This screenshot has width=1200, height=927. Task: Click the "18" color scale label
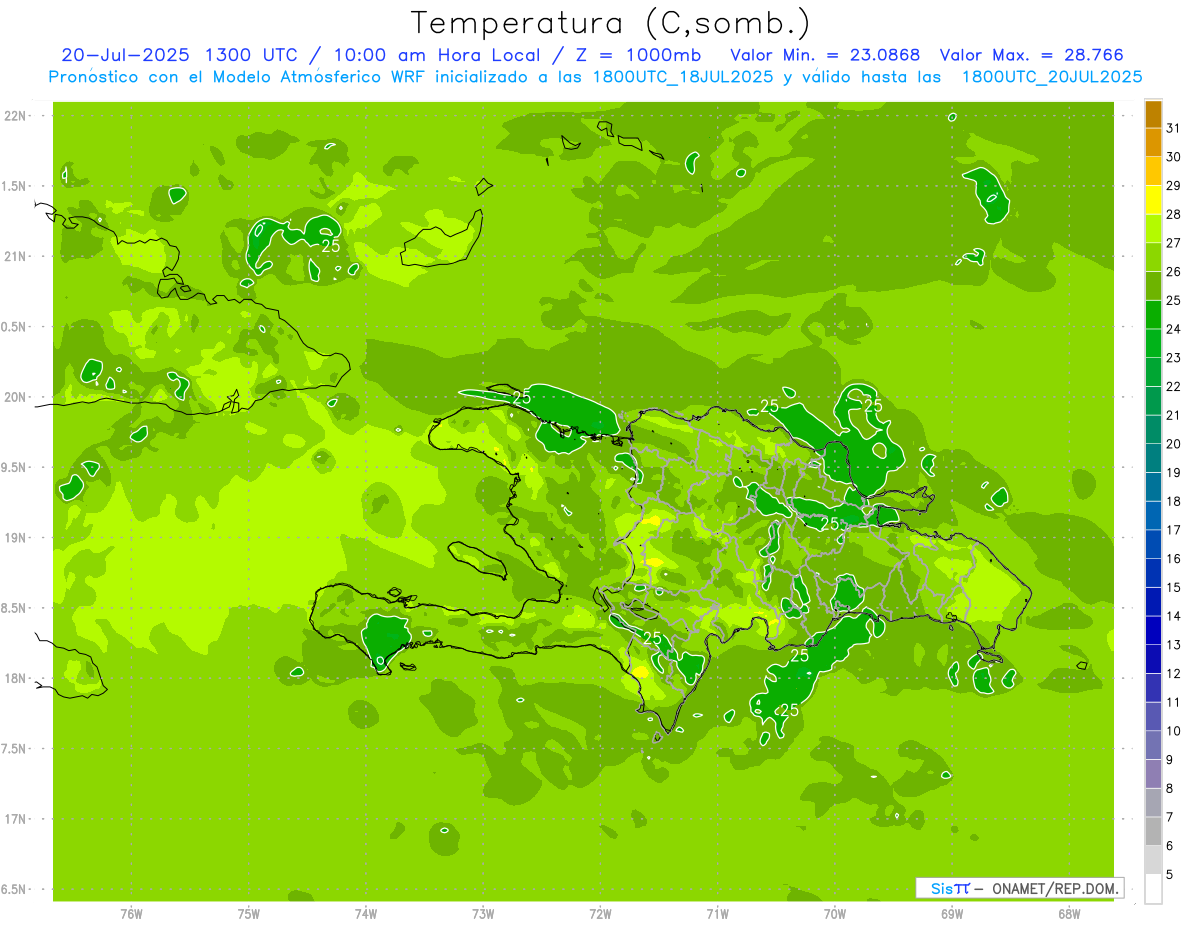click(1174, 502)
